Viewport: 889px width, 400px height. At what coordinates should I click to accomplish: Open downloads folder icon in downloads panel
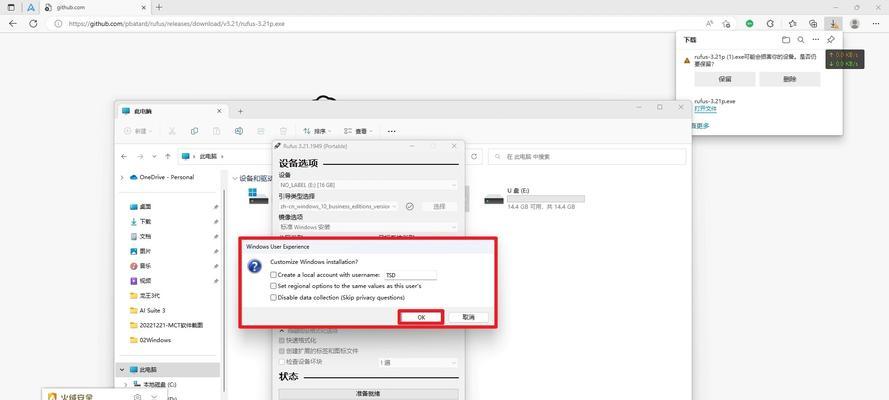(x=786, y=40)
